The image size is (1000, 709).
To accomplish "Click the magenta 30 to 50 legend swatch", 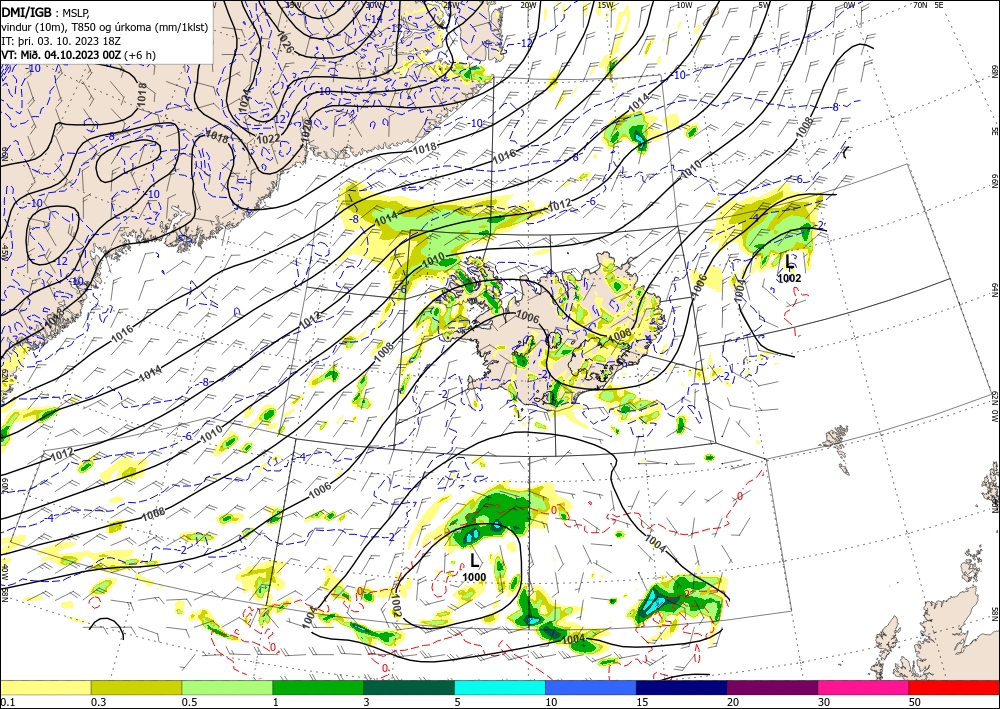I will pos(864,687).
